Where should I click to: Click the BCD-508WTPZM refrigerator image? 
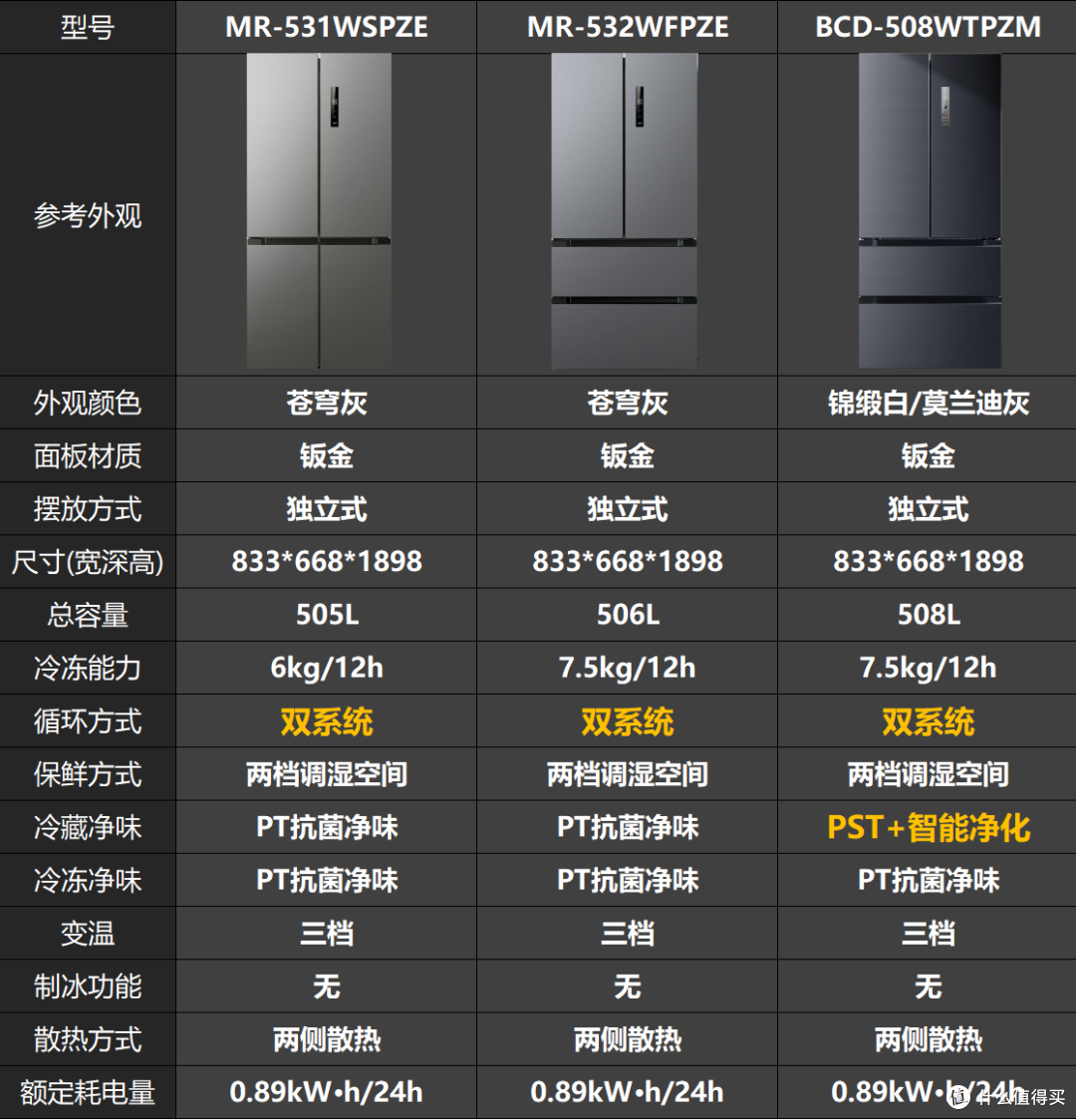click(x=930, y=211)
